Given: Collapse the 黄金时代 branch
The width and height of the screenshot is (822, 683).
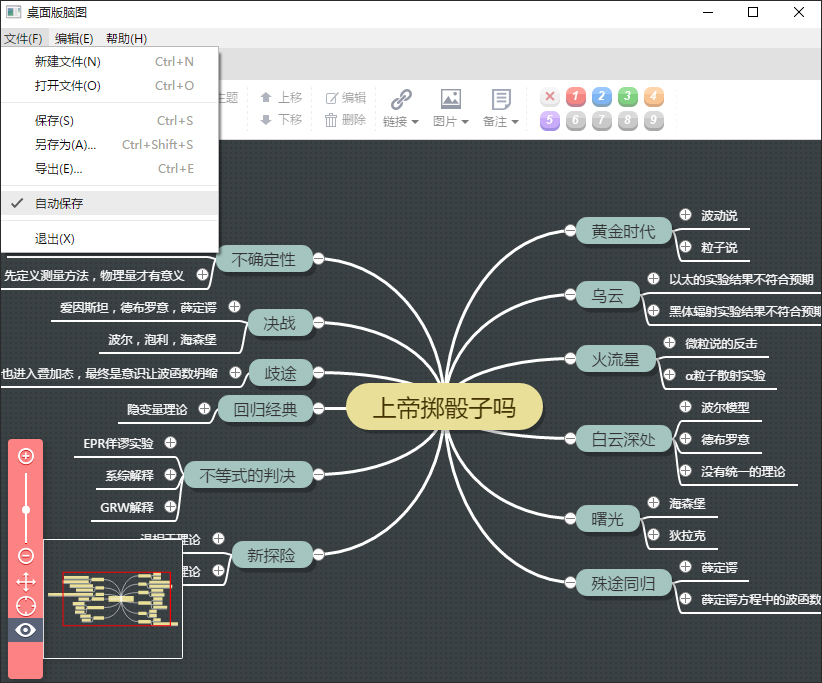Looking at the screenshot, I should [568, 231].
